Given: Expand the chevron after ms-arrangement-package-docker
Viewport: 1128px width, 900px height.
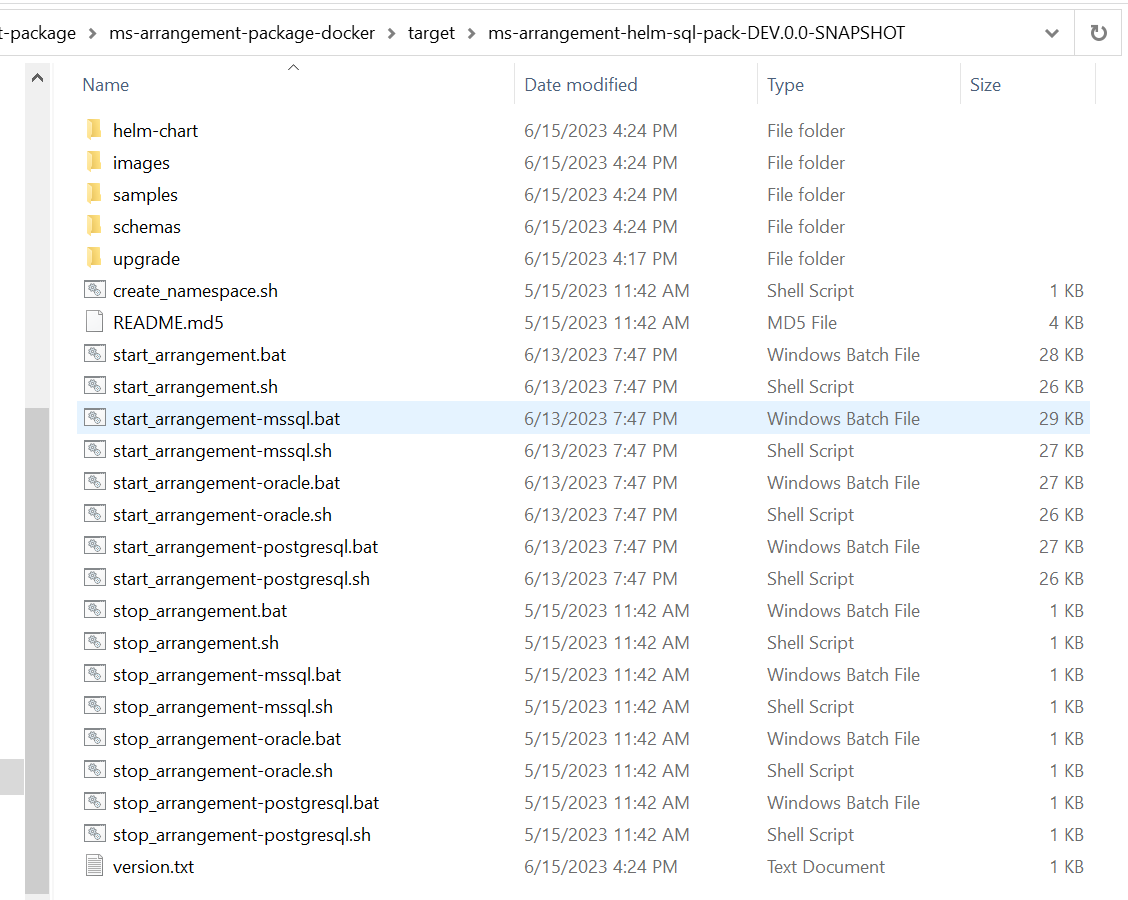Looking at the screenshot, I should click(x=392, y=33).
